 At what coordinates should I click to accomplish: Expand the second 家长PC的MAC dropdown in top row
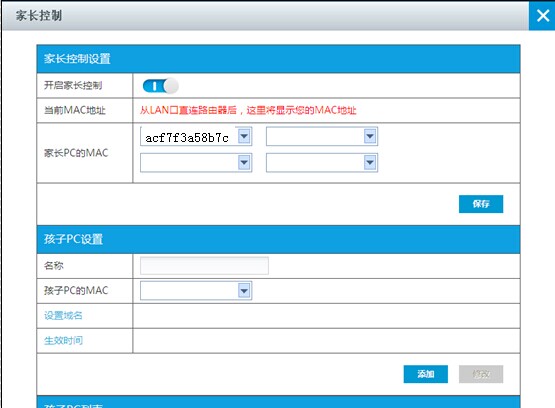(x=370, y=136)
